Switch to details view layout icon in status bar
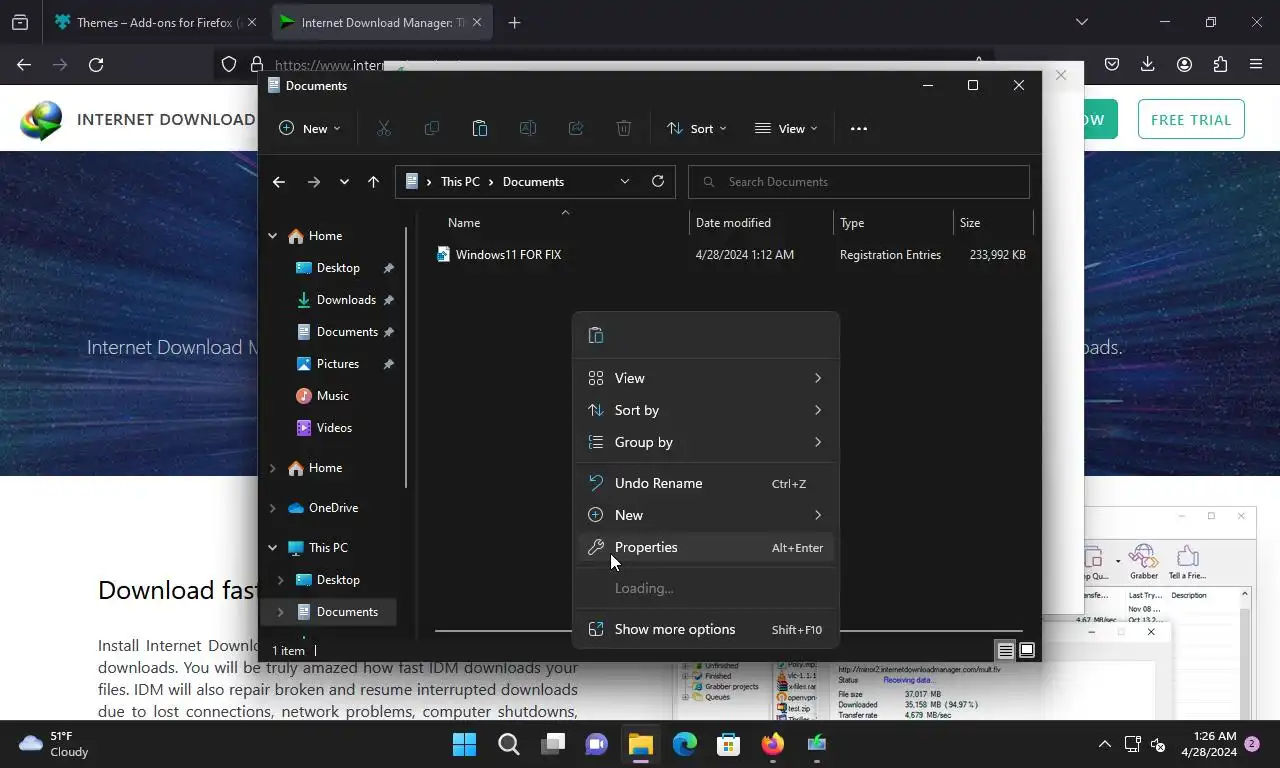 (1005, 650)
